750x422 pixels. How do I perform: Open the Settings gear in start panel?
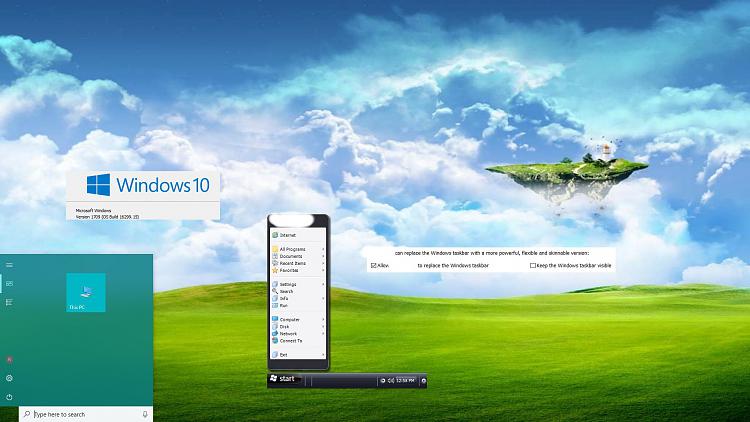pyautogui.click(x=9, y=378)
